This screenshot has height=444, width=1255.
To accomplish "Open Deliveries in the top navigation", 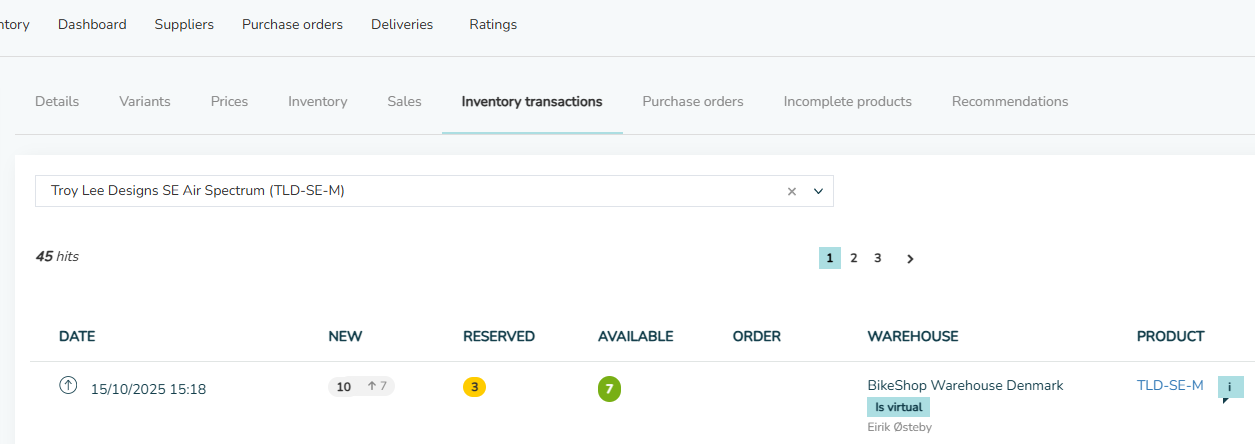I will coord(401,24).
